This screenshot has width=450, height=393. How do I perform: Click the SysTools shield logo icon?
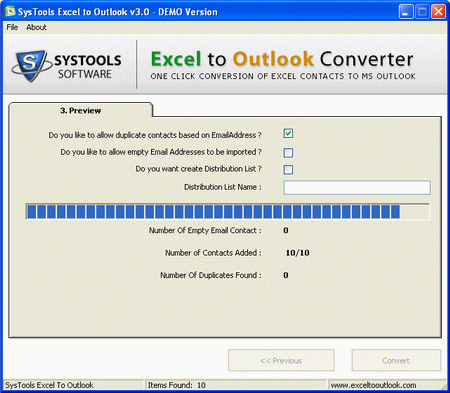point(30,66)
